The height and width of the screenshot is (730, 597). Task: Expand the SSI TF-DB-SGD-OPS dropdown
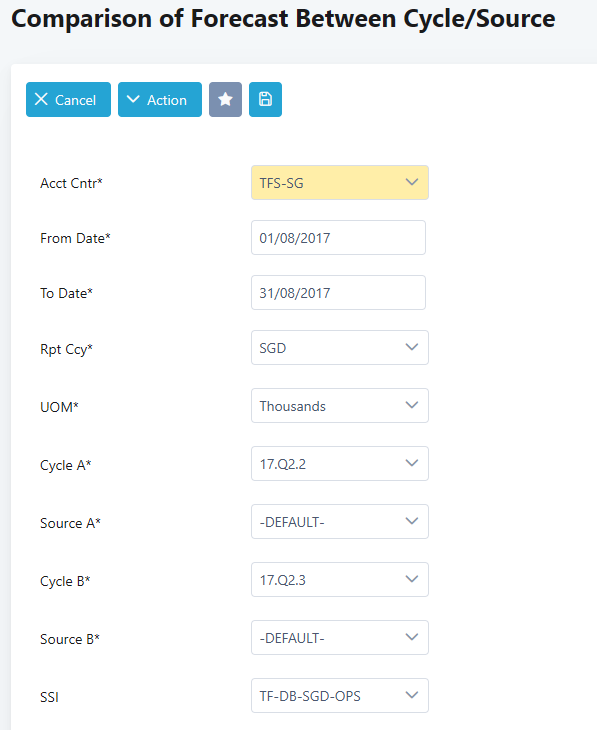coord(340,696)
